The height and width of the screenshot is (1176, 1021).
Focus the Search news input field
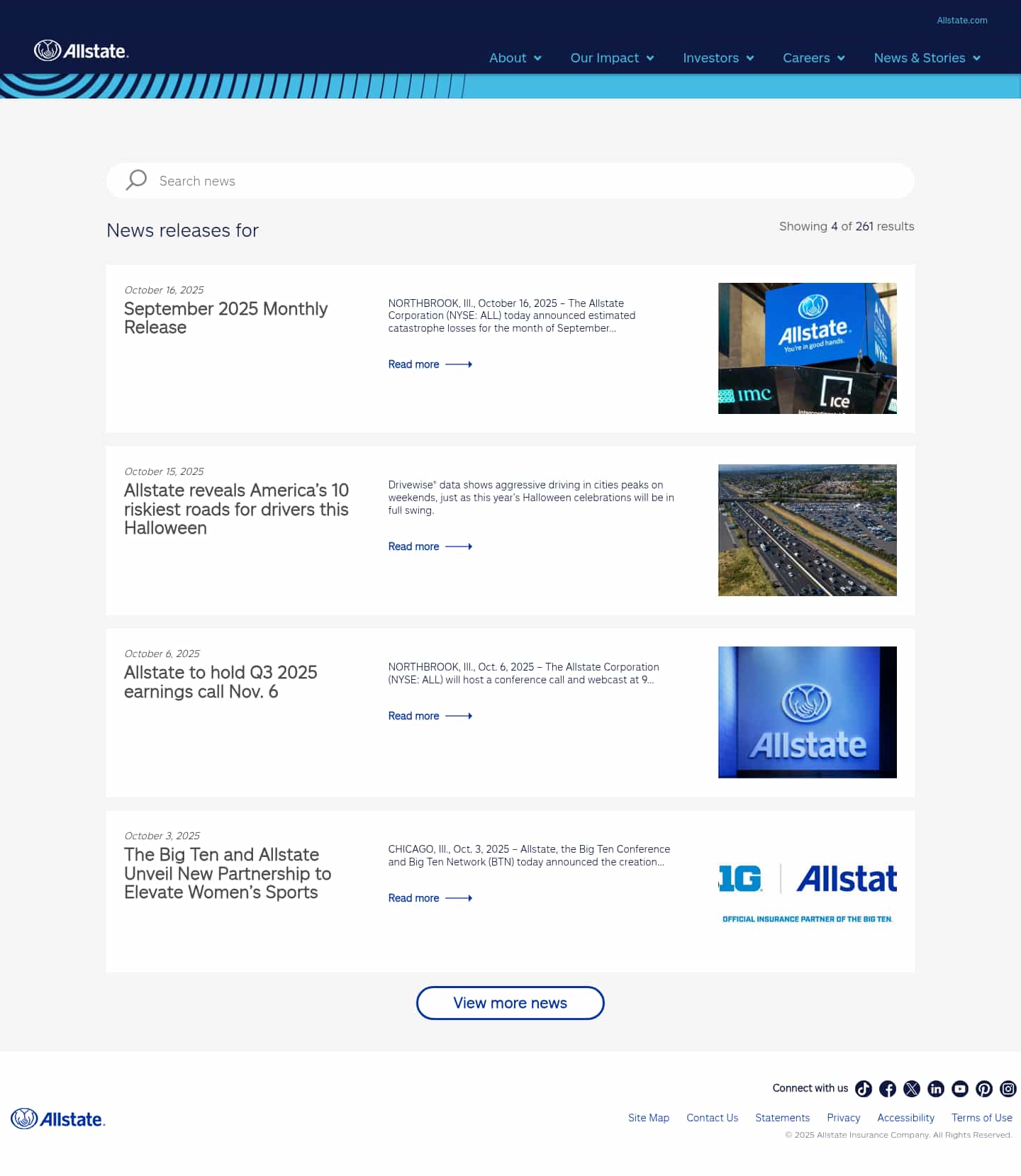(x=510, y=181)
